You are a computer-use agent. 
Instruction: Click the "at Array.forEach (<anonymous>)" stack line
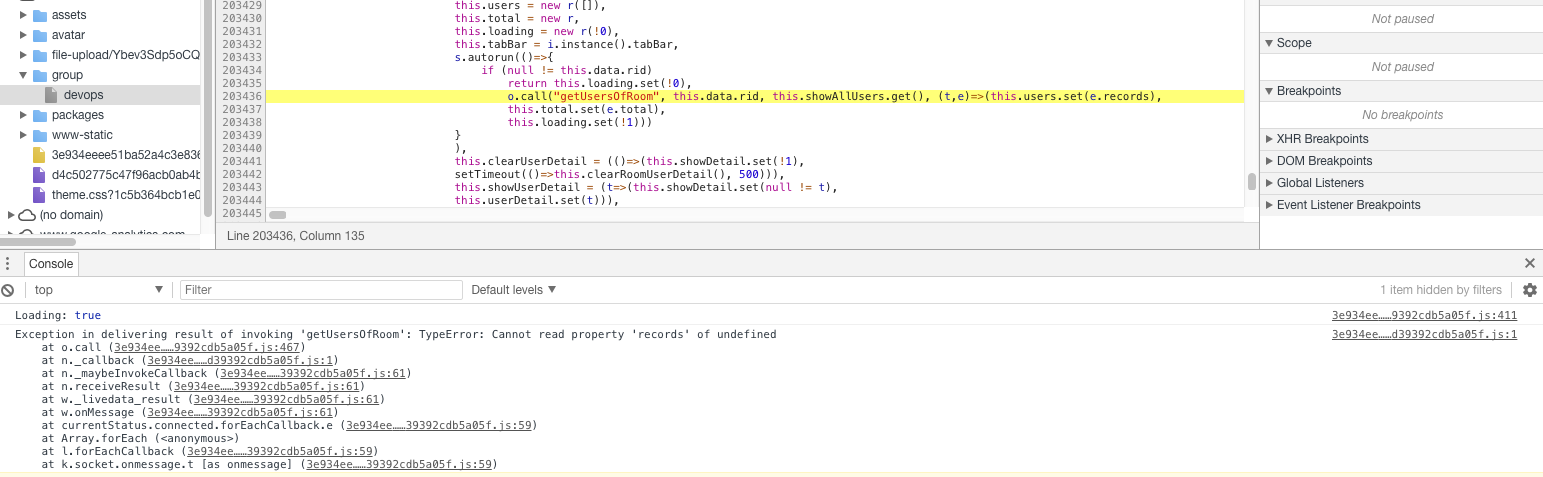(140, 438)
